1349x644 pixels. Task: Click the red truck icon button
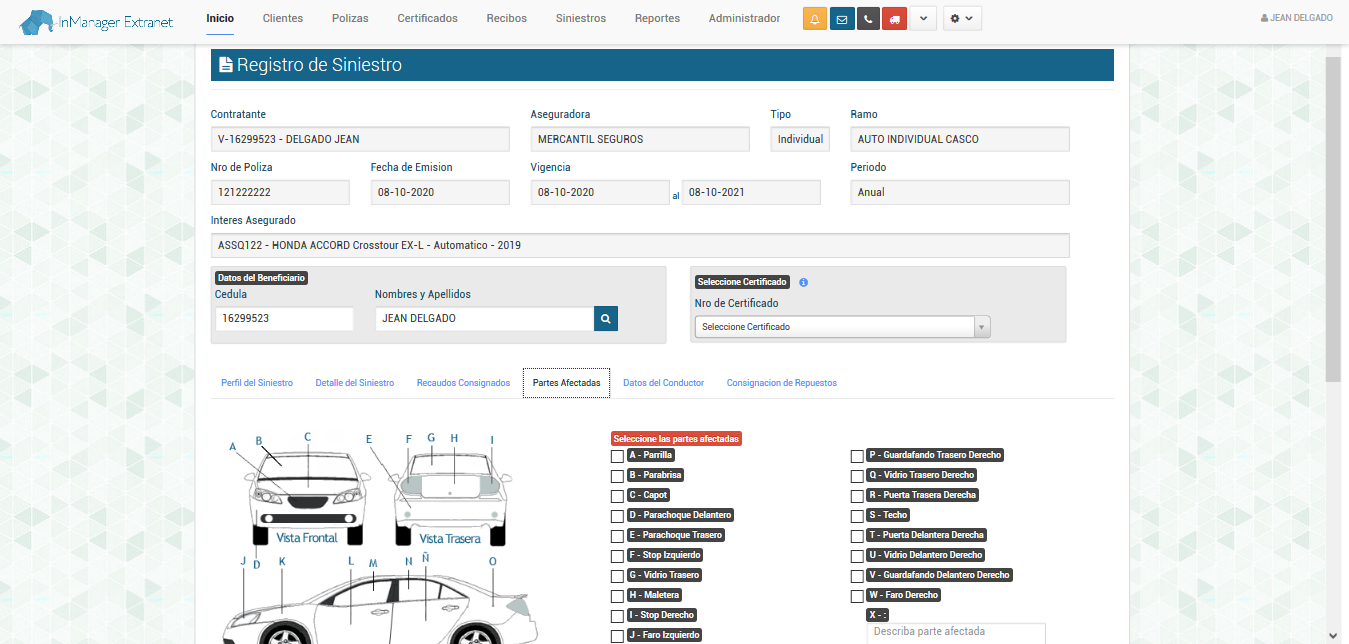click(x=894, y=19)
